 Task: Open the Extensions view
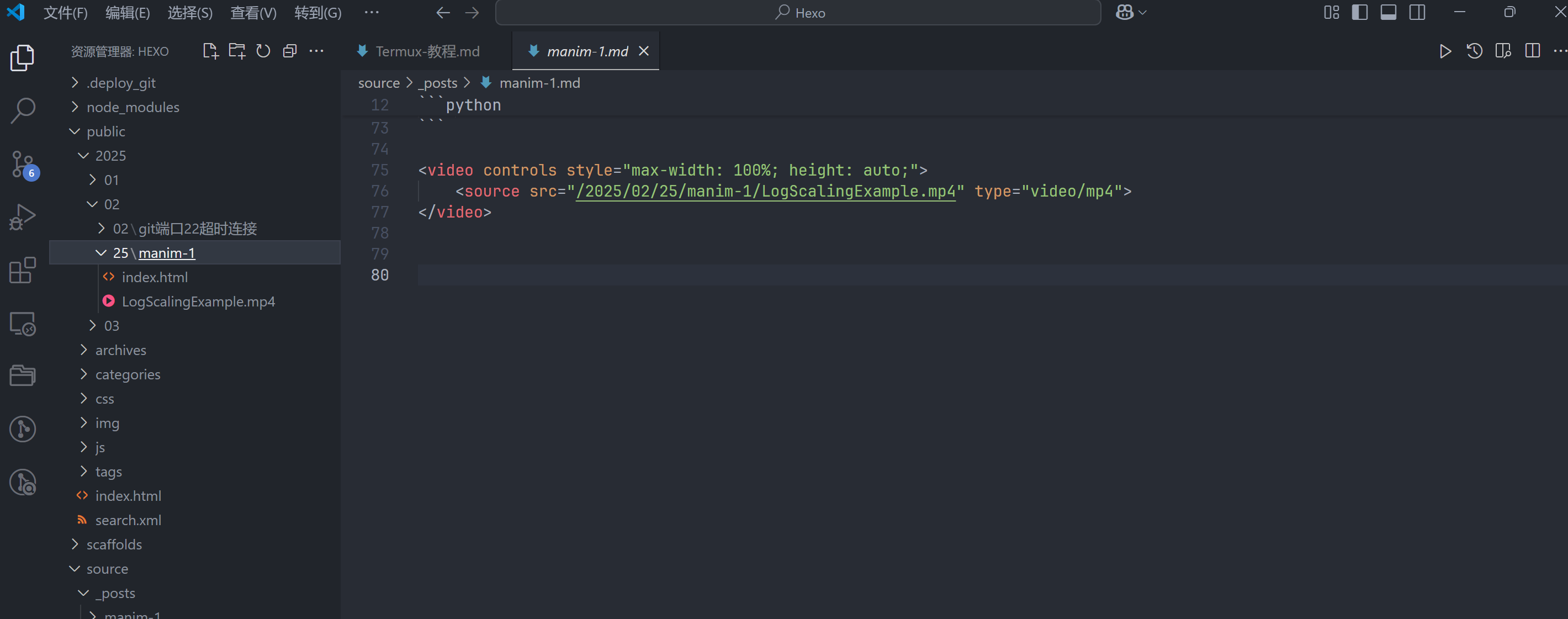point(23,270)
